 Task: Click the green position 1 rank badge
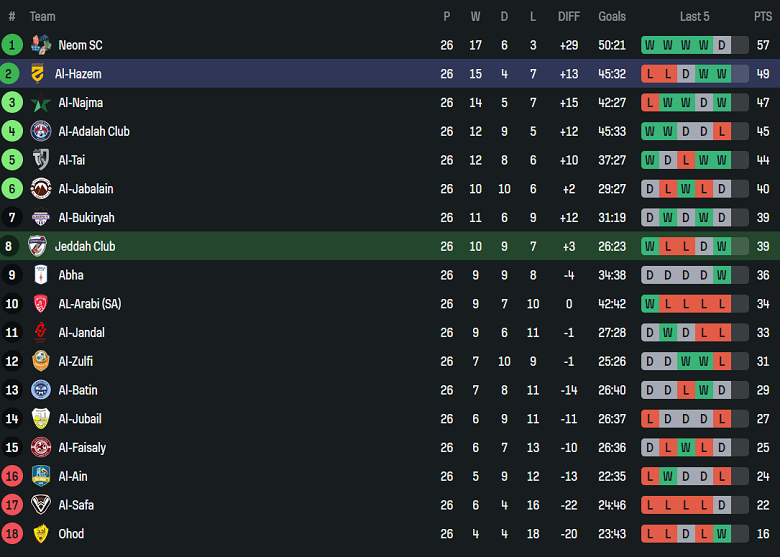(12, 45)
